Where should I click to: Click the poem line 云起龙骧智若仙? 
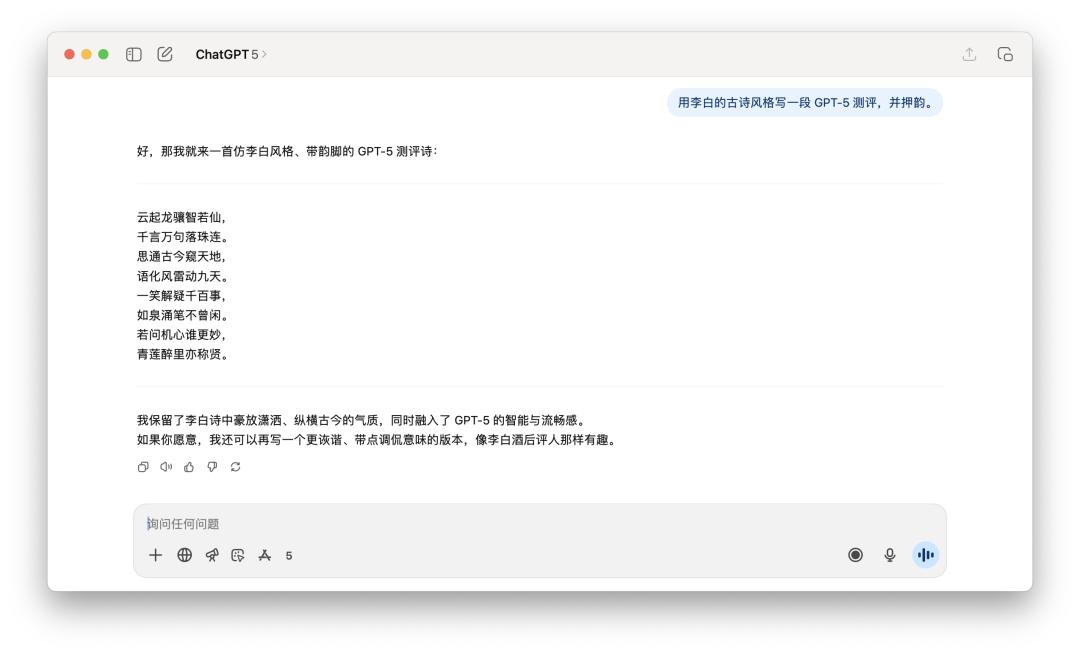pyautogui.click(x=181, y=218)
